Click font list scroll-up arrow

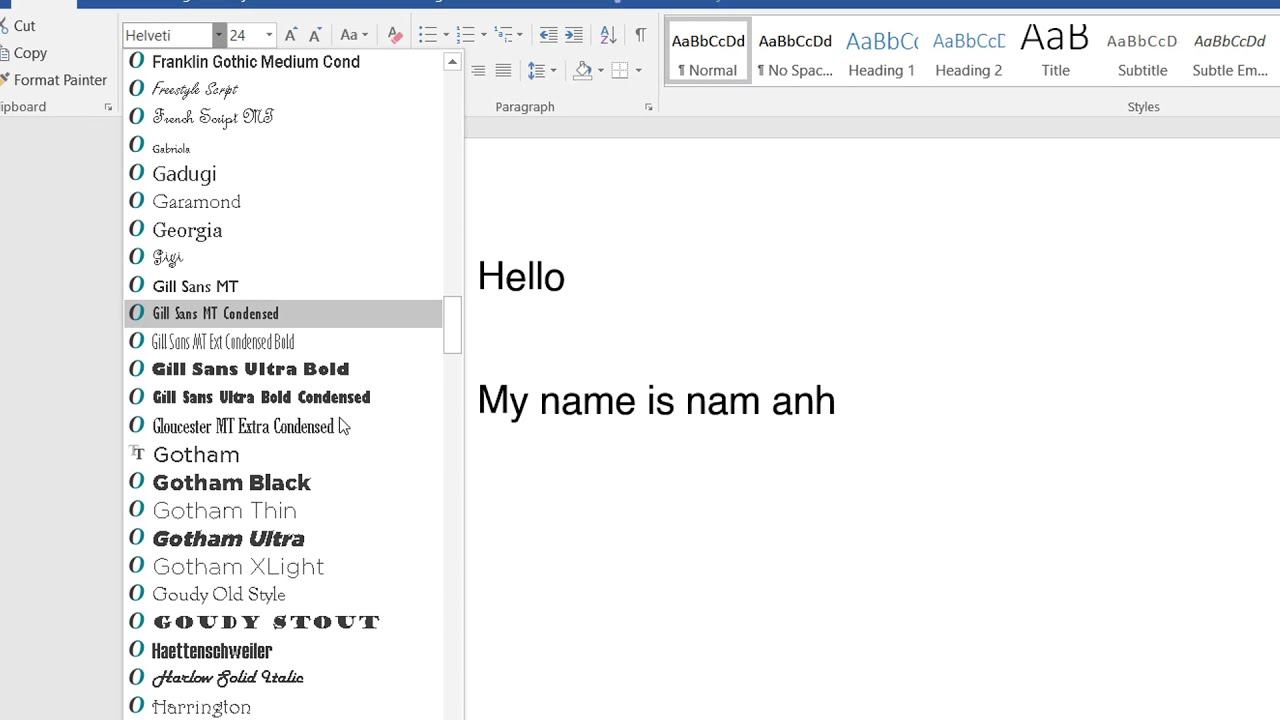pos(452,62)
